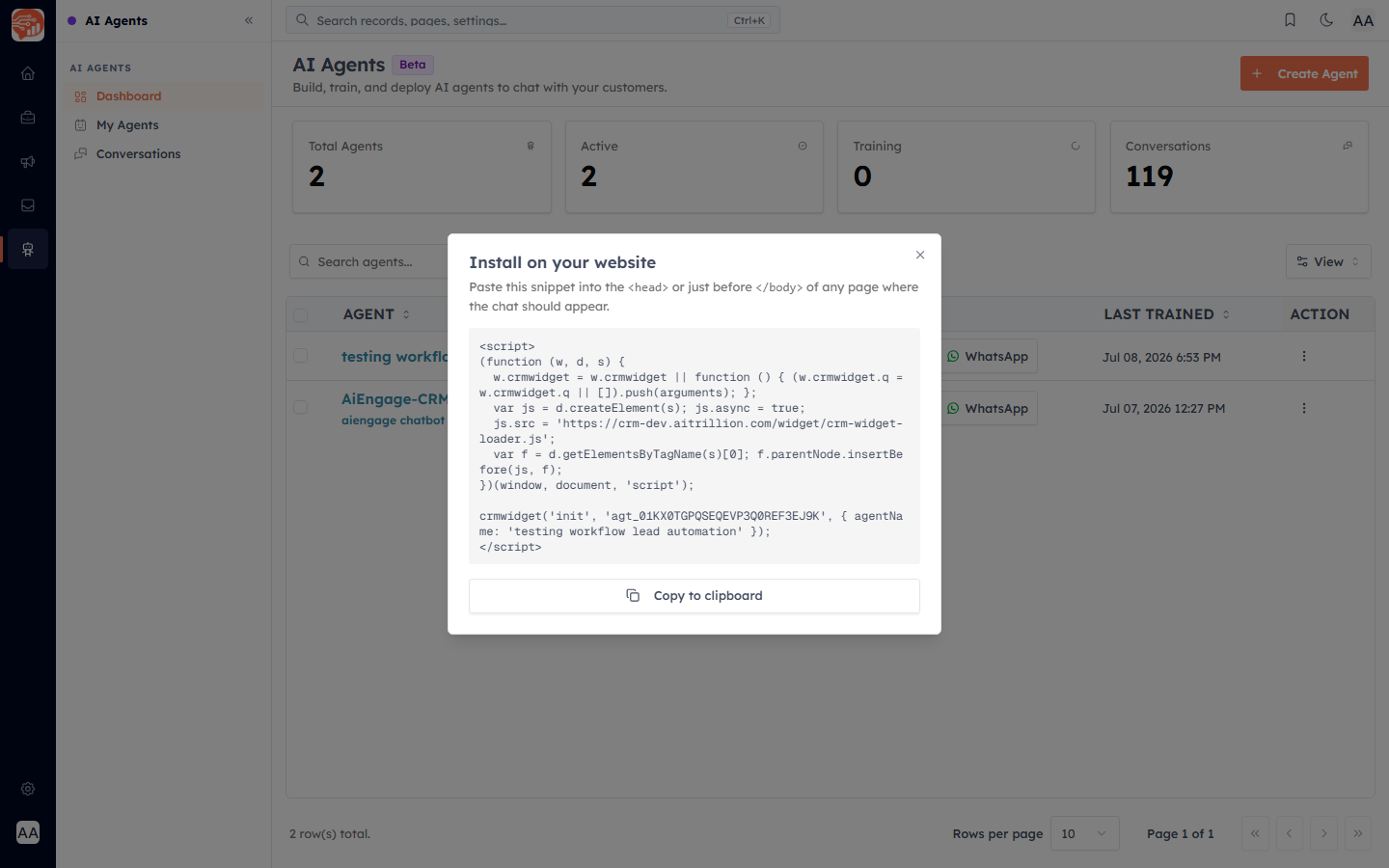The height and width of the screenshot is (868, 1389).
Task: Click the Create Agent button
Action: (1304, 73)
